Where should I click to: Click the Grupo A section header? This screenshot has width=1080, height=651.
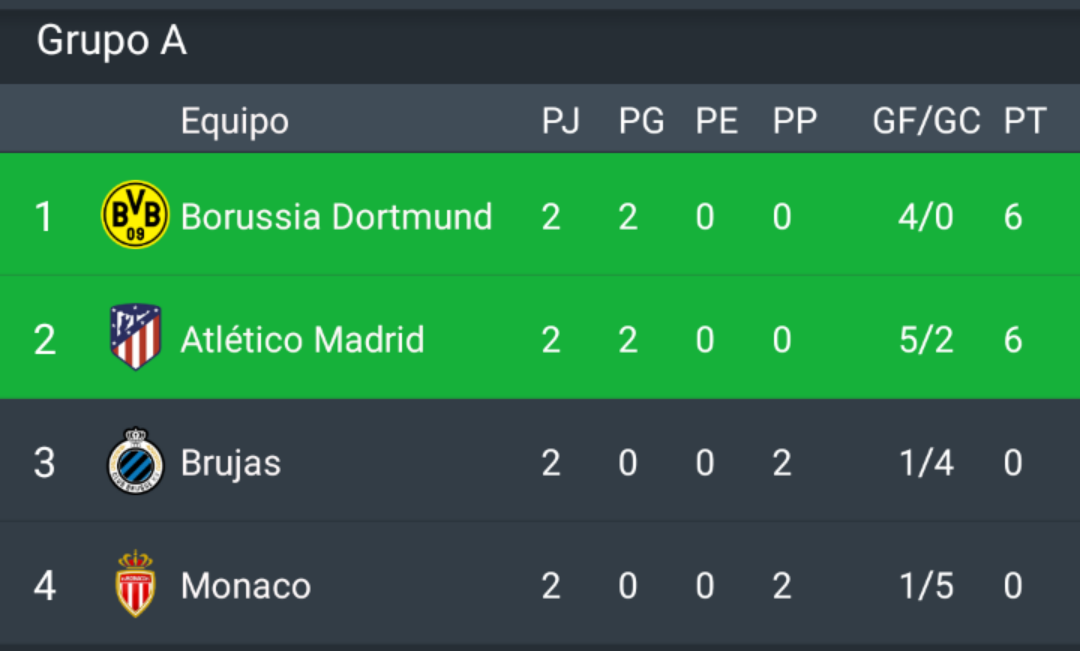112,41
